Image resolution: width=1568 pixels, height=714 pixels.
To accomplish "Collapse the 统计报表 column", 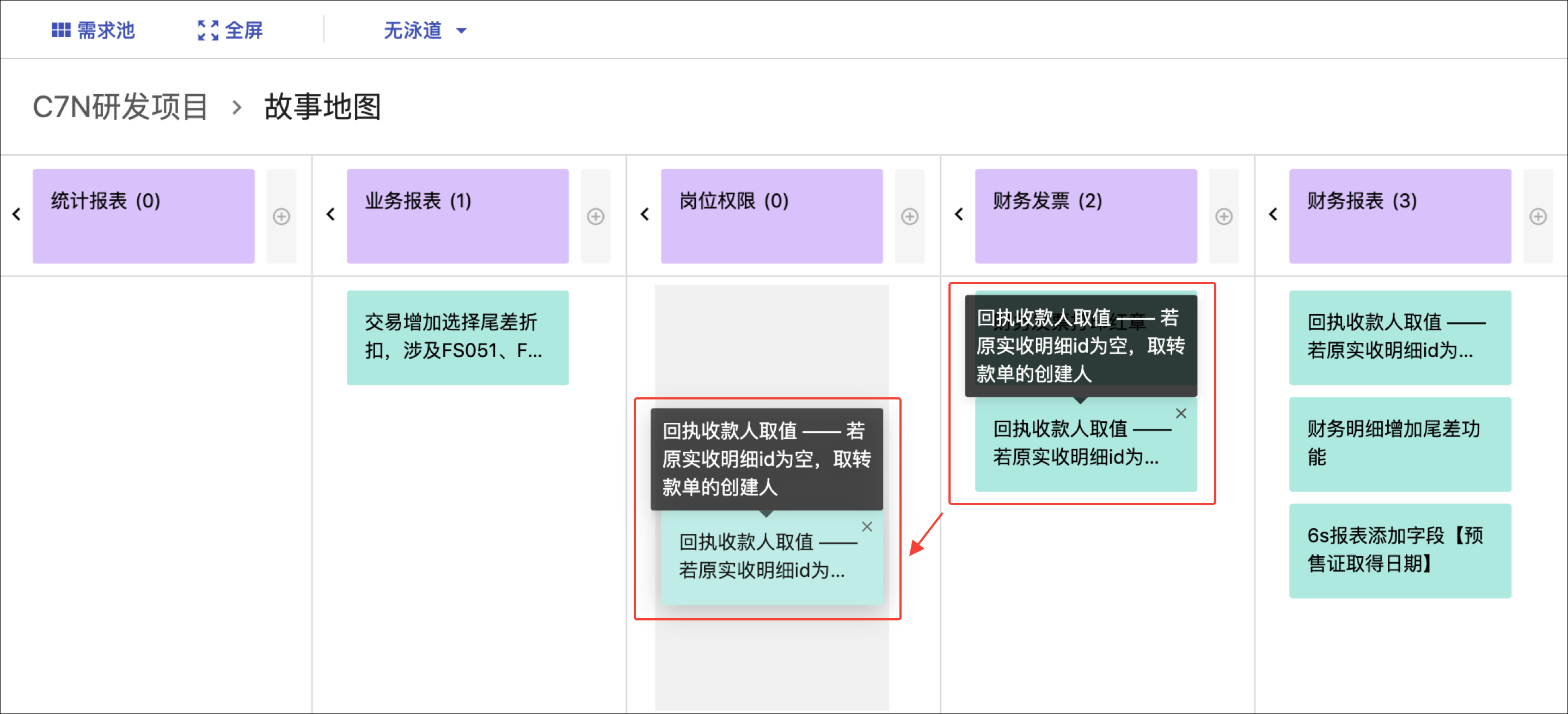I will 16,214.
